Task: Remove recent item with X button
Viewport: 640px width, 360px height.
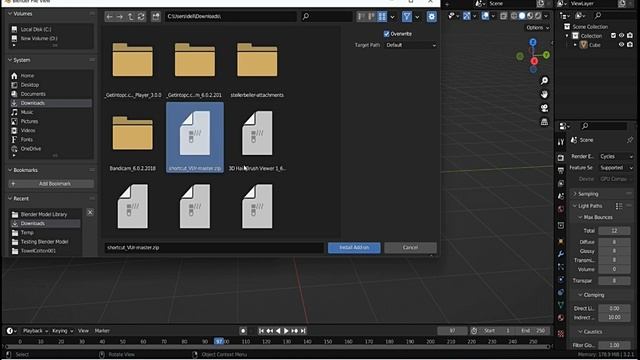Action: 90,212
